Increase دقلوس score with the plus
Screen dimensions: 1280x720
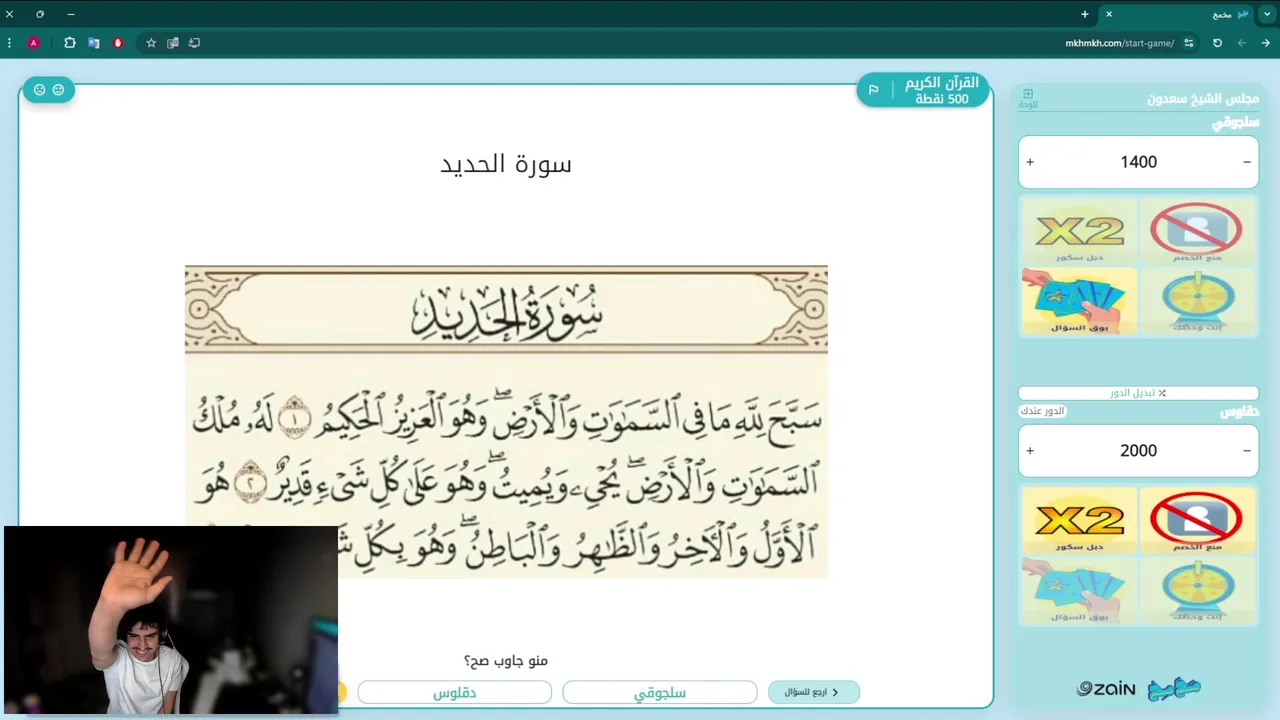[1030, 451]
